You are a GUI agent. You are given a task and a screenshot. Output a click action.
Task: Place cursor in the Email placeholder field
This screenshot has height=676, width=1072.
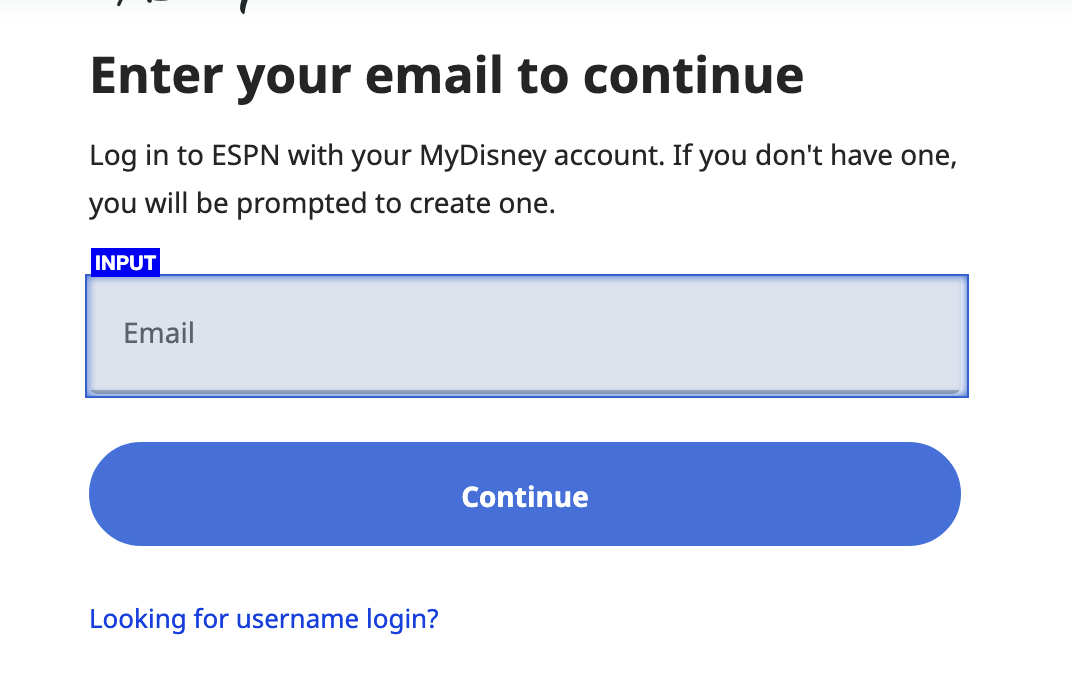point(400,334)
